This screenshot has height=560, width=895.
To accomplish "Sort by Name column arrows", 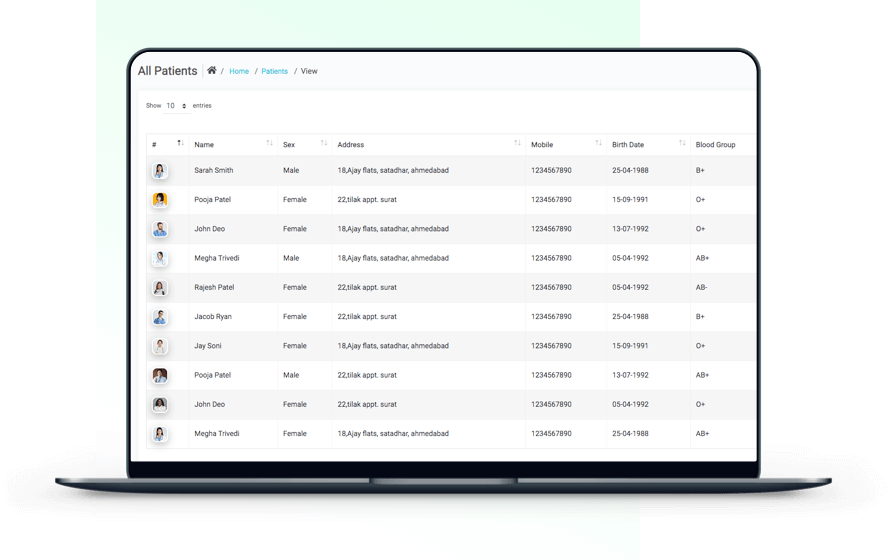I will (269, 144).
